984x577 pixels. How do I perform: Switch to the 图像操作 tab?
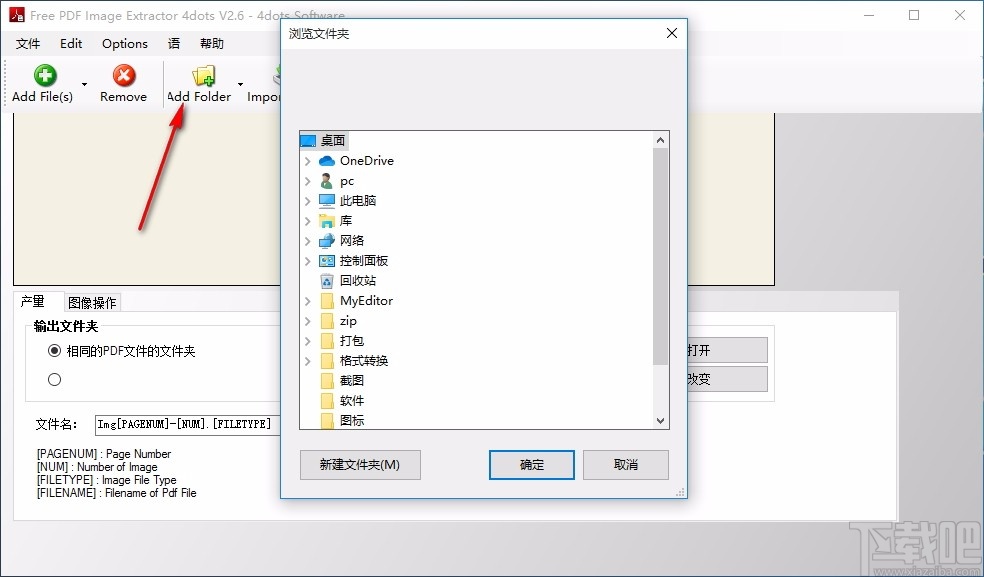[92, 301]
